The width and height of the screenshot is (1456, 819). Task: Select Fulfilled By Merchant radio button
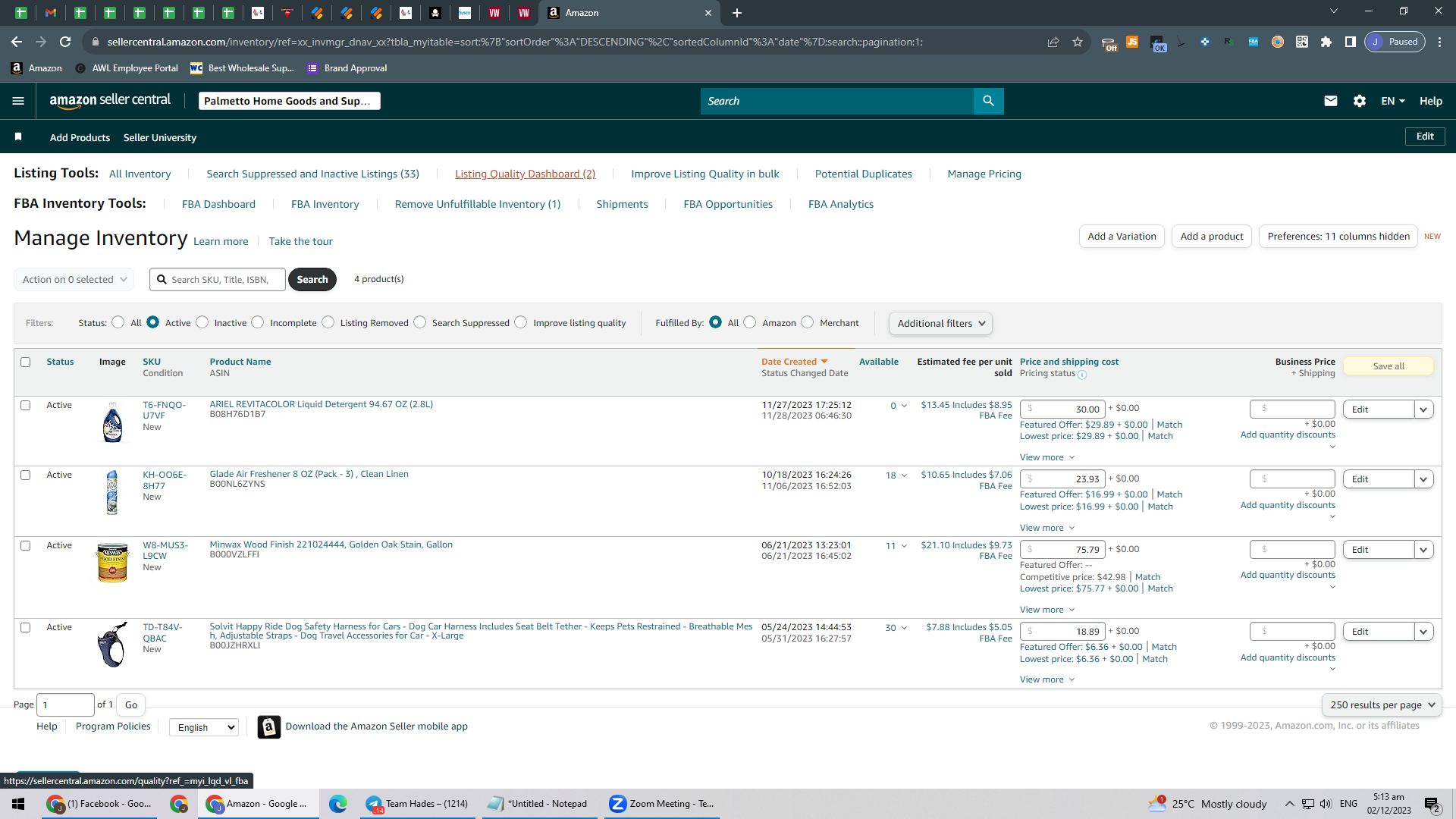pos(808,322)
